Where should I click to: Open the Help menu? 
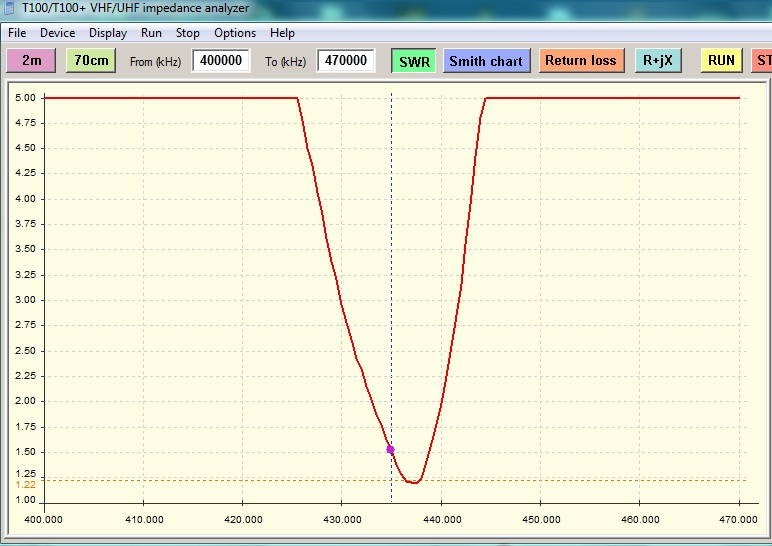(282, 33)
